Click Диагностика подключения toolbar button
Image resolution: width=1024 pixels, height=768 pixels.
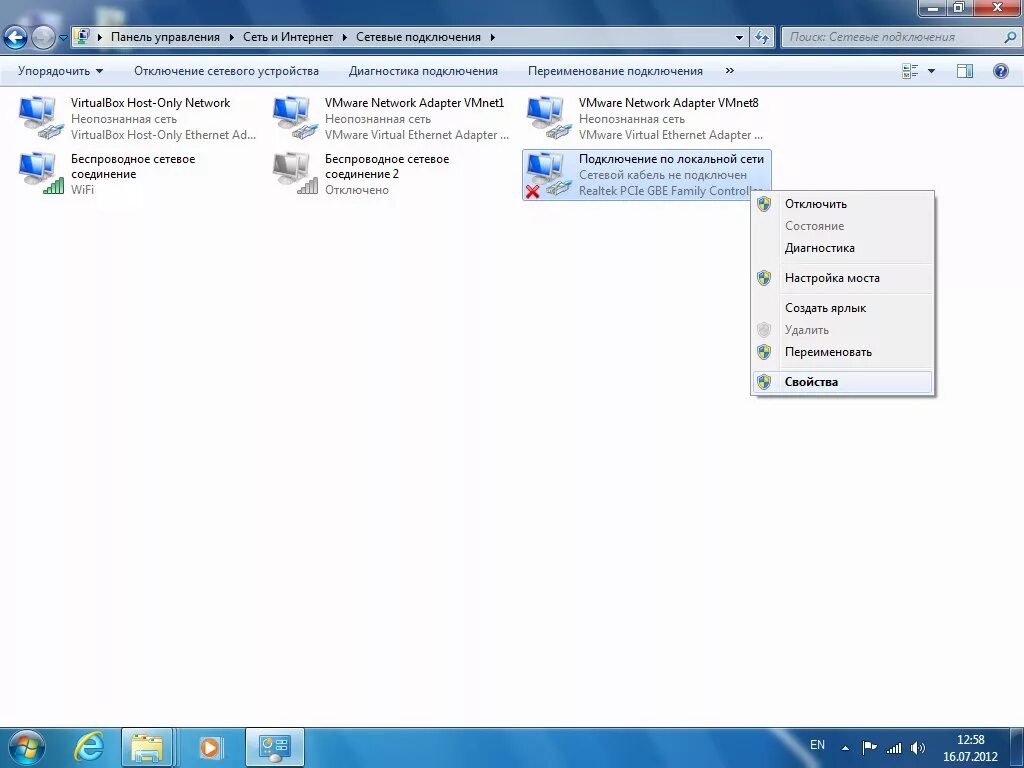click(423, 71)
